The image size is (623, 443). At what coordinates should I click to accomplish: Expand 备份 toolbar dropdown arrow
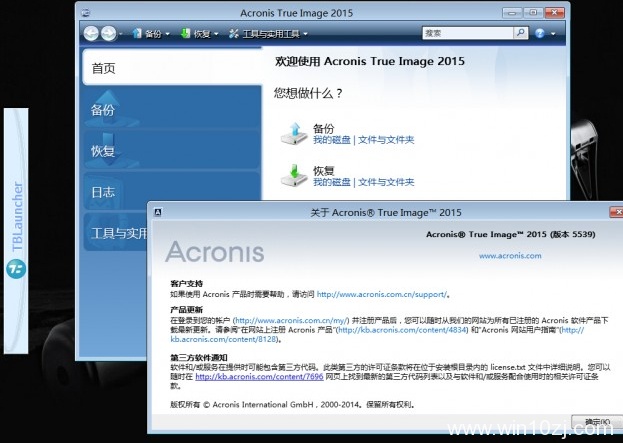[x=167, y=34]
